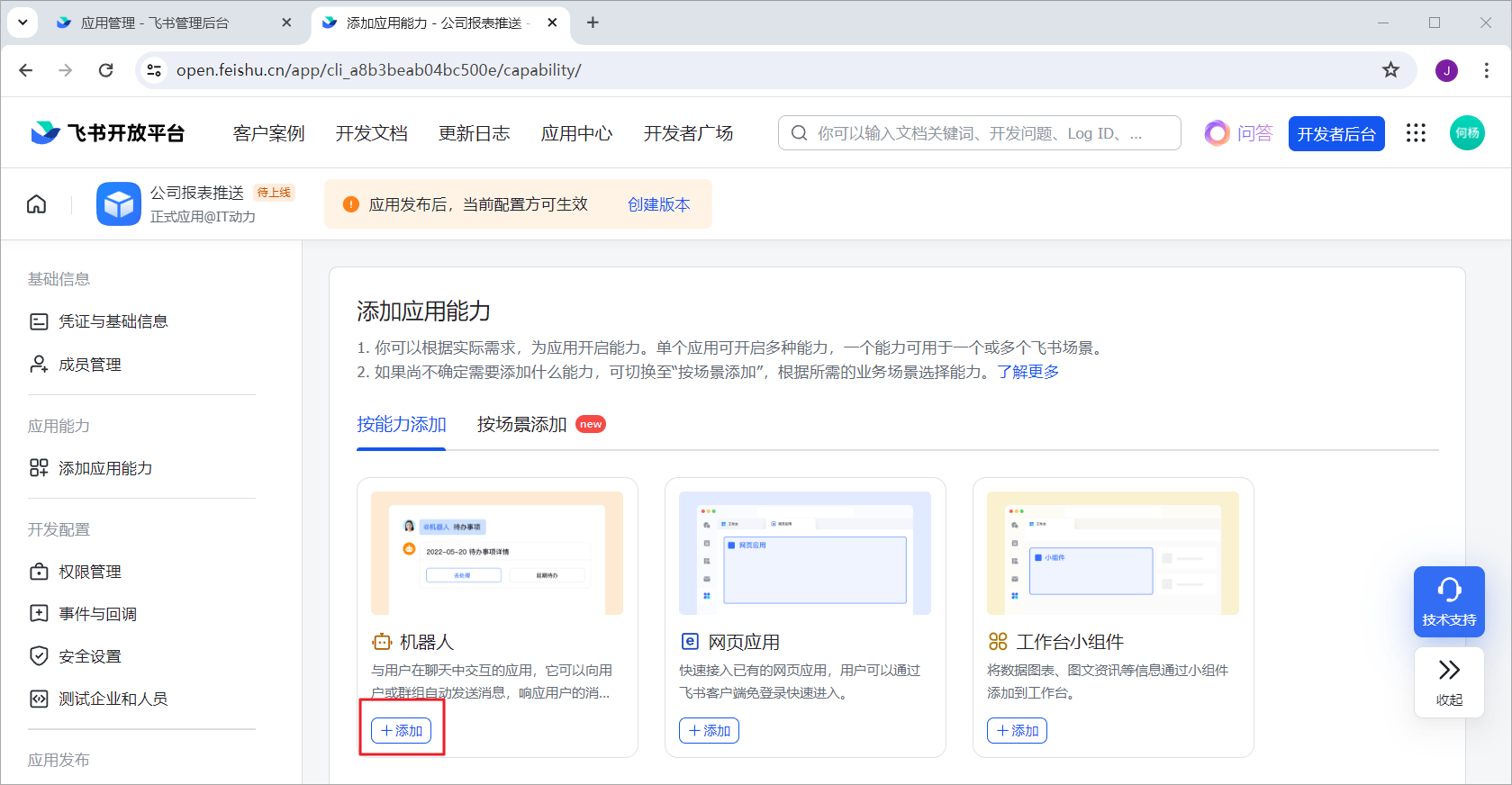1512x785 pixels.
Task: Expand the browser tab search dropdown
Action: (23, 23)
